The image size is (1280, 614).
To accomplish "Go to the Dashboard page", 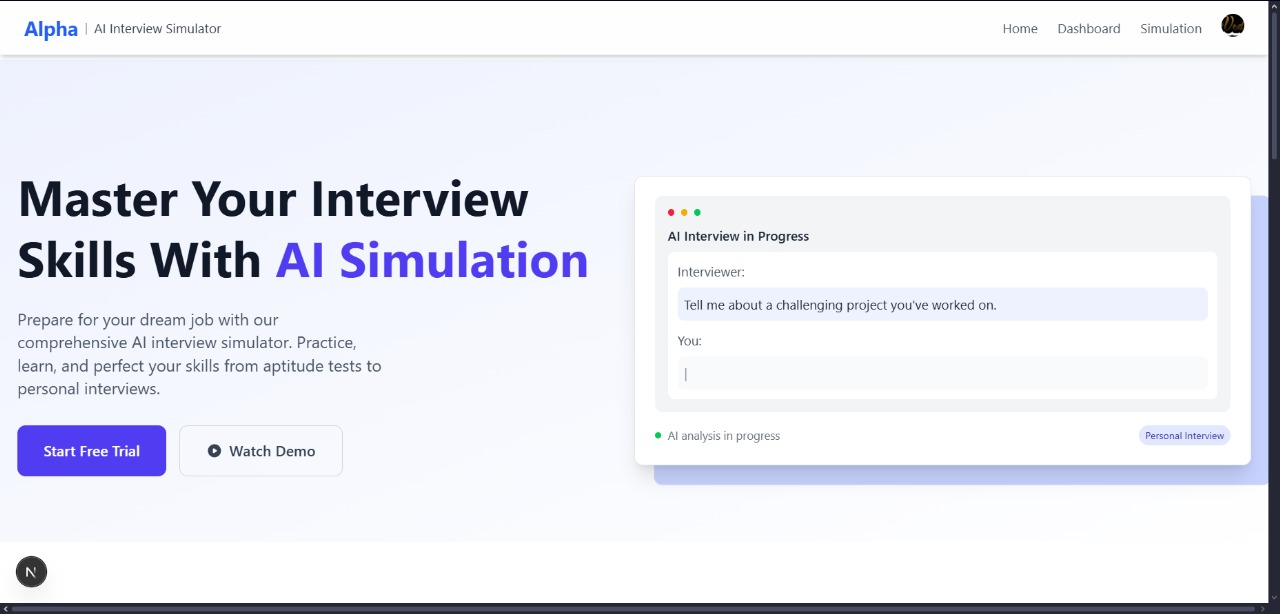I will coord(1089,29).
